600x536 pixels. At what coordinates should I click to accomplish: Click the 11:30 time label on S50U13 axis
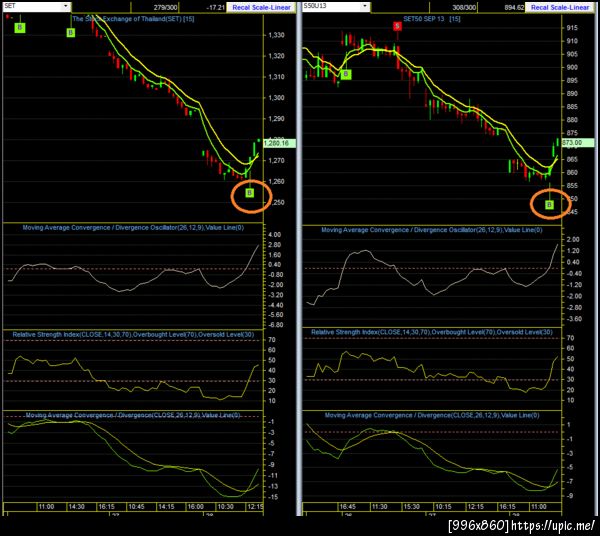pyautogui.click(x=379, y=507)
